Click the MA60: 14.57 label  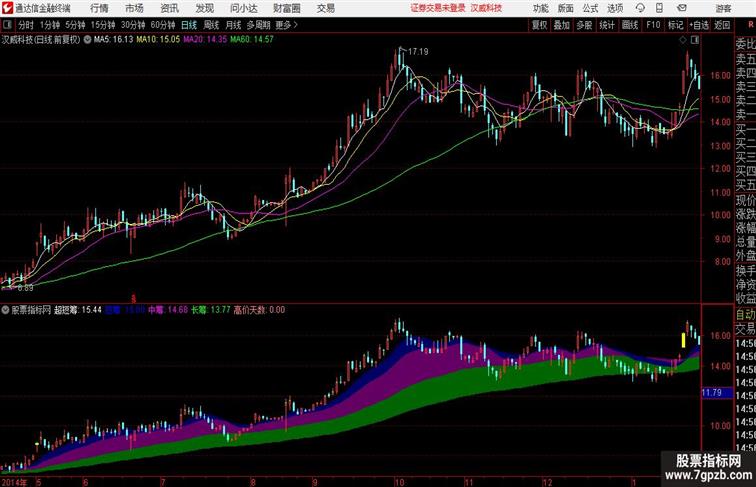[252, 40]
